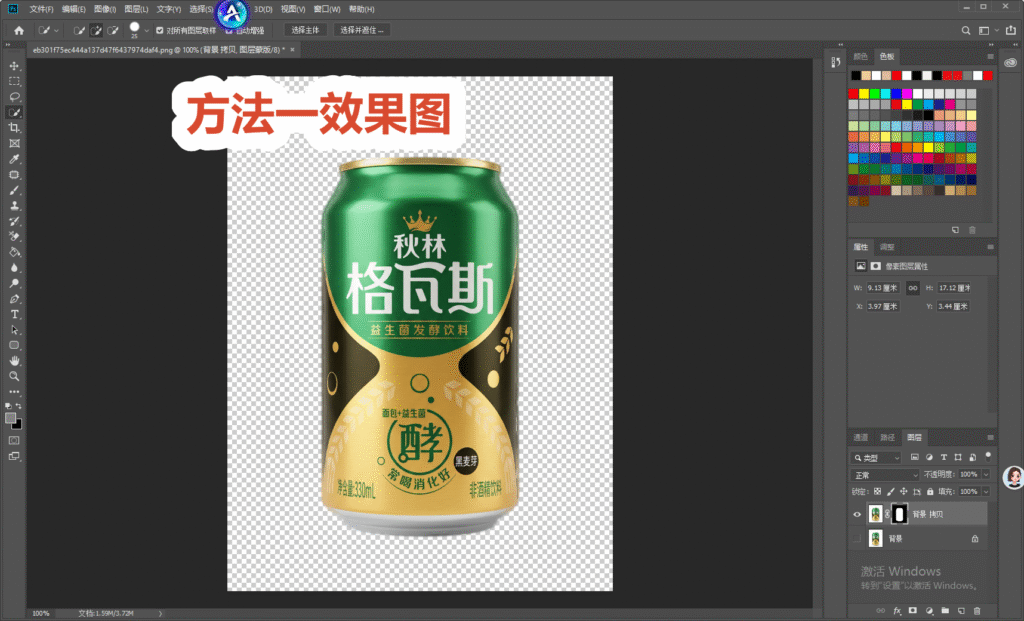The image size is (1024, 621).
Task: Select the Crop tool in the left toolbar
Action: pos(14,128)
